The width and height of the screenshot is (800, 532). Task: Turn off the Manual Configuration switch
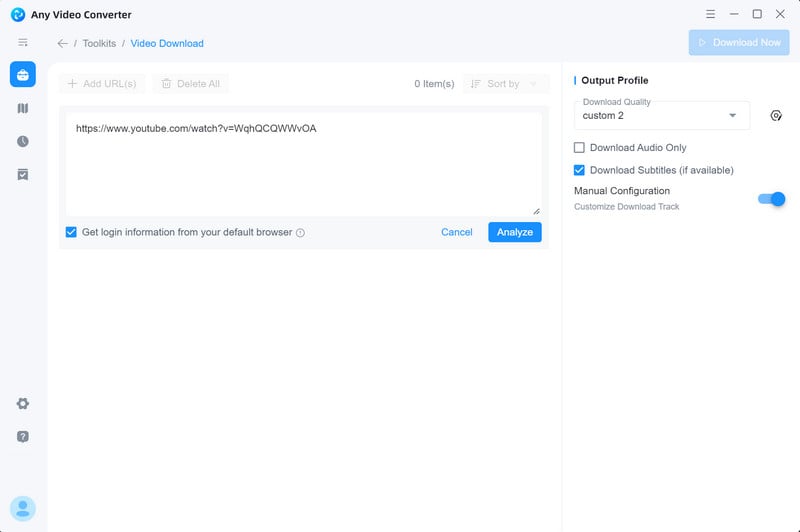pyautogui.click(x=771, y=199)
